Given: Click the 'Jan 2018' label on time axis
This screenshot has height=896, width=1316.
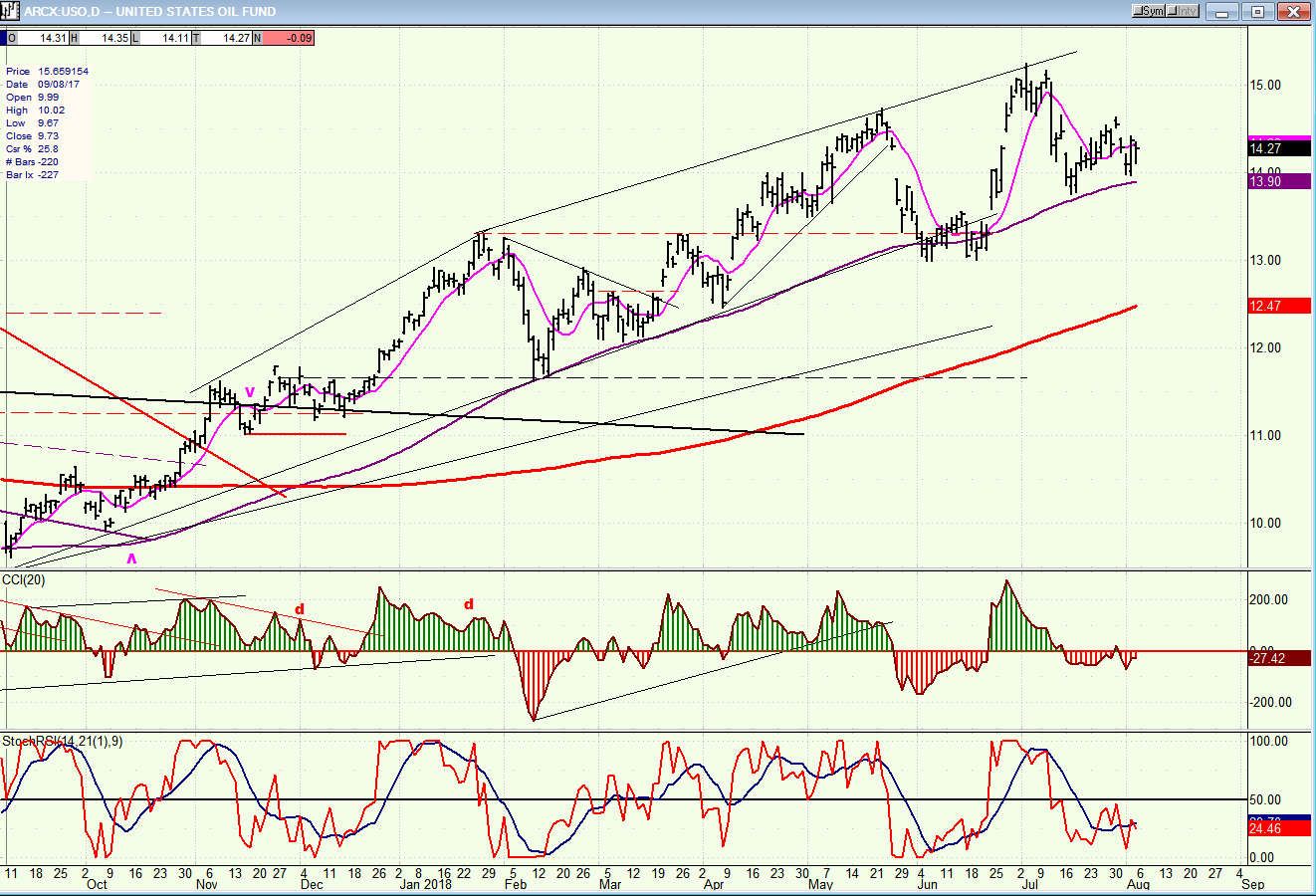Looking at the screenshot, I should click(x=425, y=884).
